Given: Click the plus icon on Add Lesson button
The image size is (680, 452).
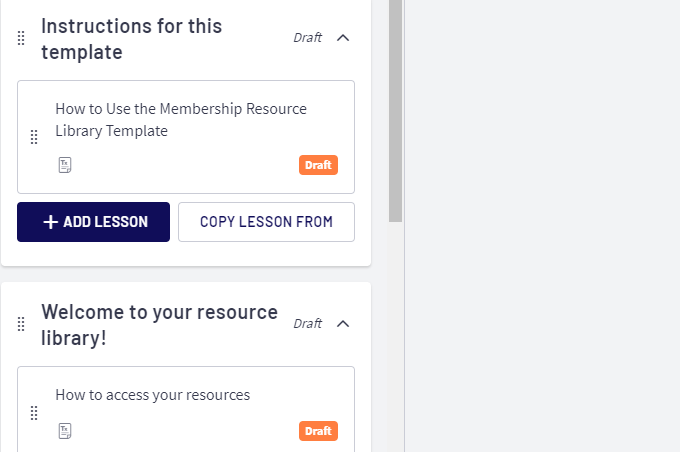Looking at the screenshot, I should [50, 222].
